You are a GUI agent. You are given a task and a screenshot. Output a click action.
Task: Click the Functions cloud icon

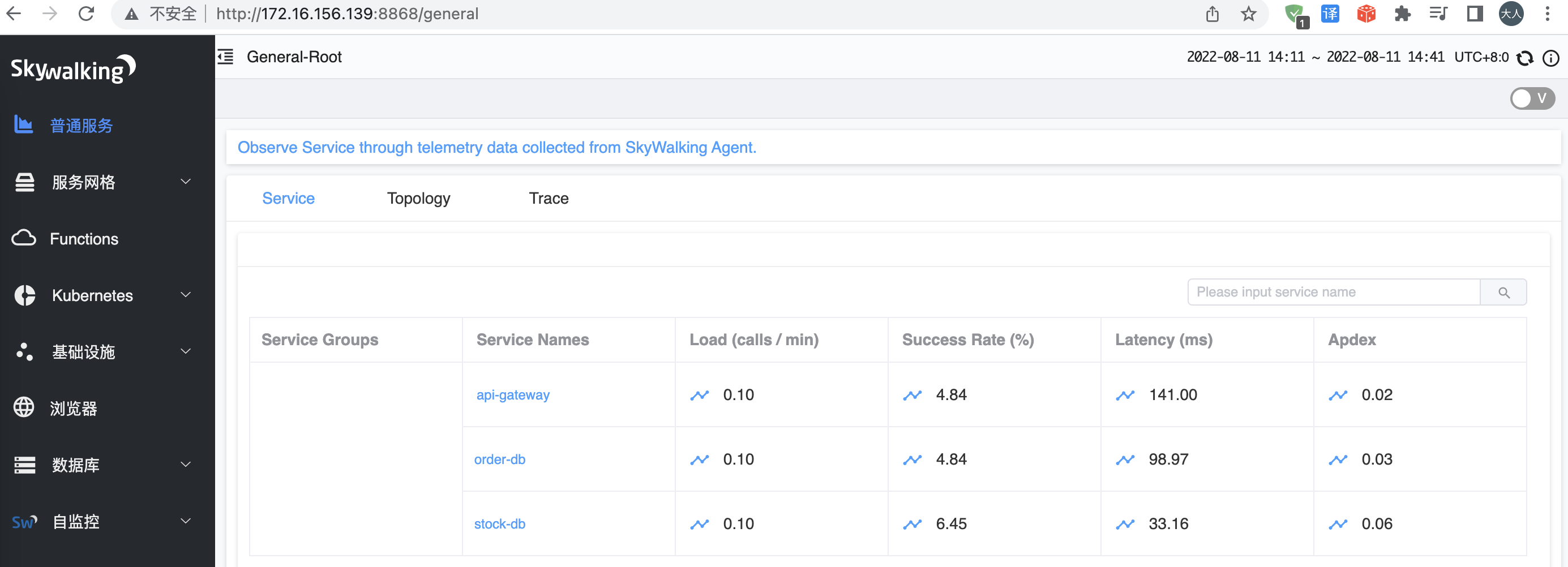pos(24,238)
